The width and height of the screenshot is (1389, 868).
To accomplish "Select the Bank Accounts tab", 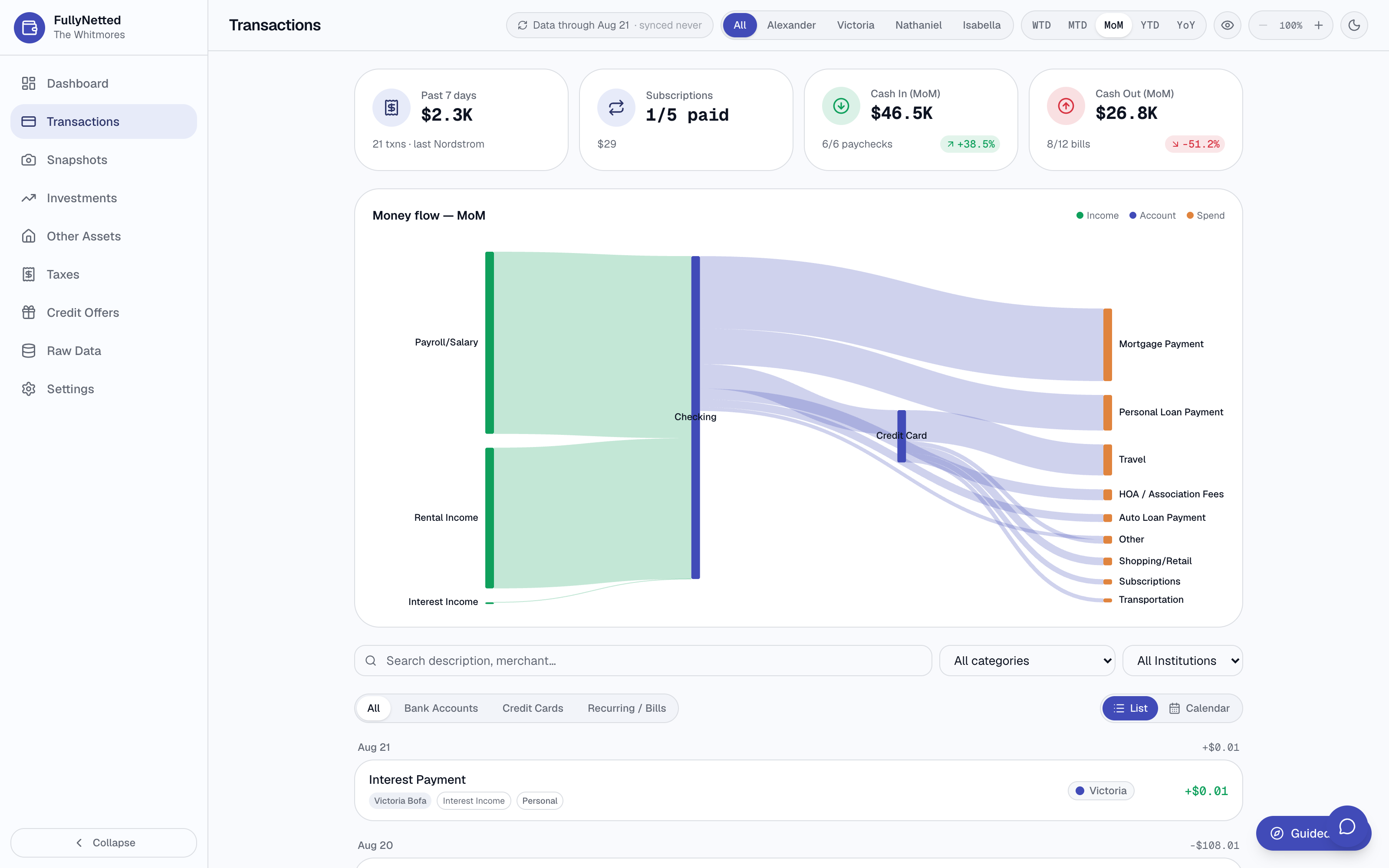I will coord(441,708).
